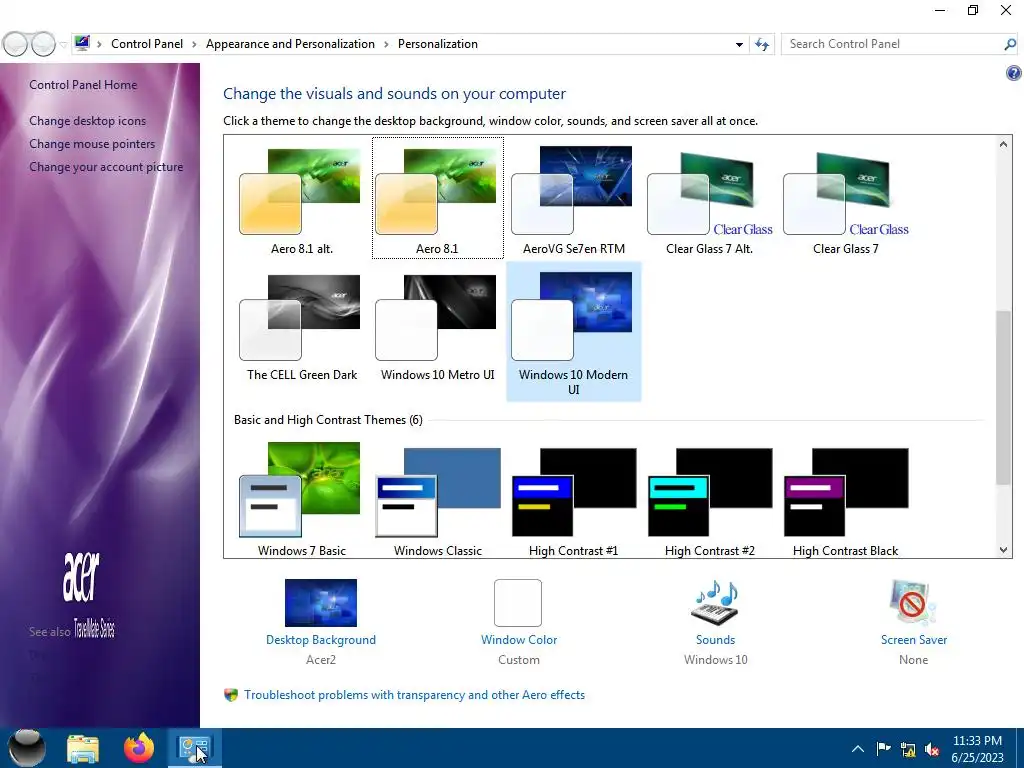Viewport: 1024px width, 768px height.
Task: Click the address bar refresh icon
Action: 761,44
